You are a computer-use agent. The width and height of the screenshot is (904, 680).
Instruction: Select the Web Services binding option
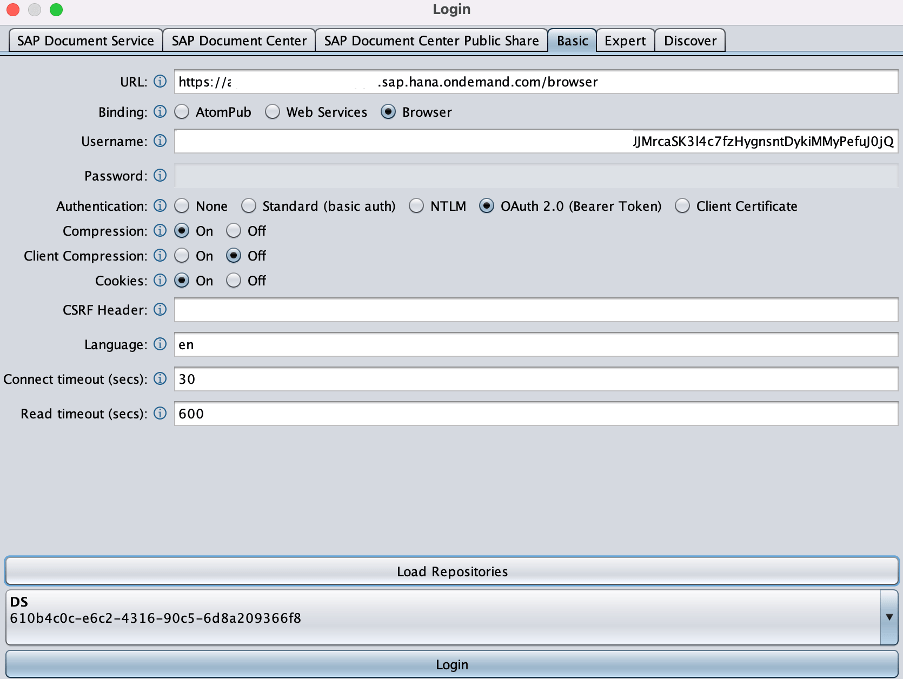(273, 112)
